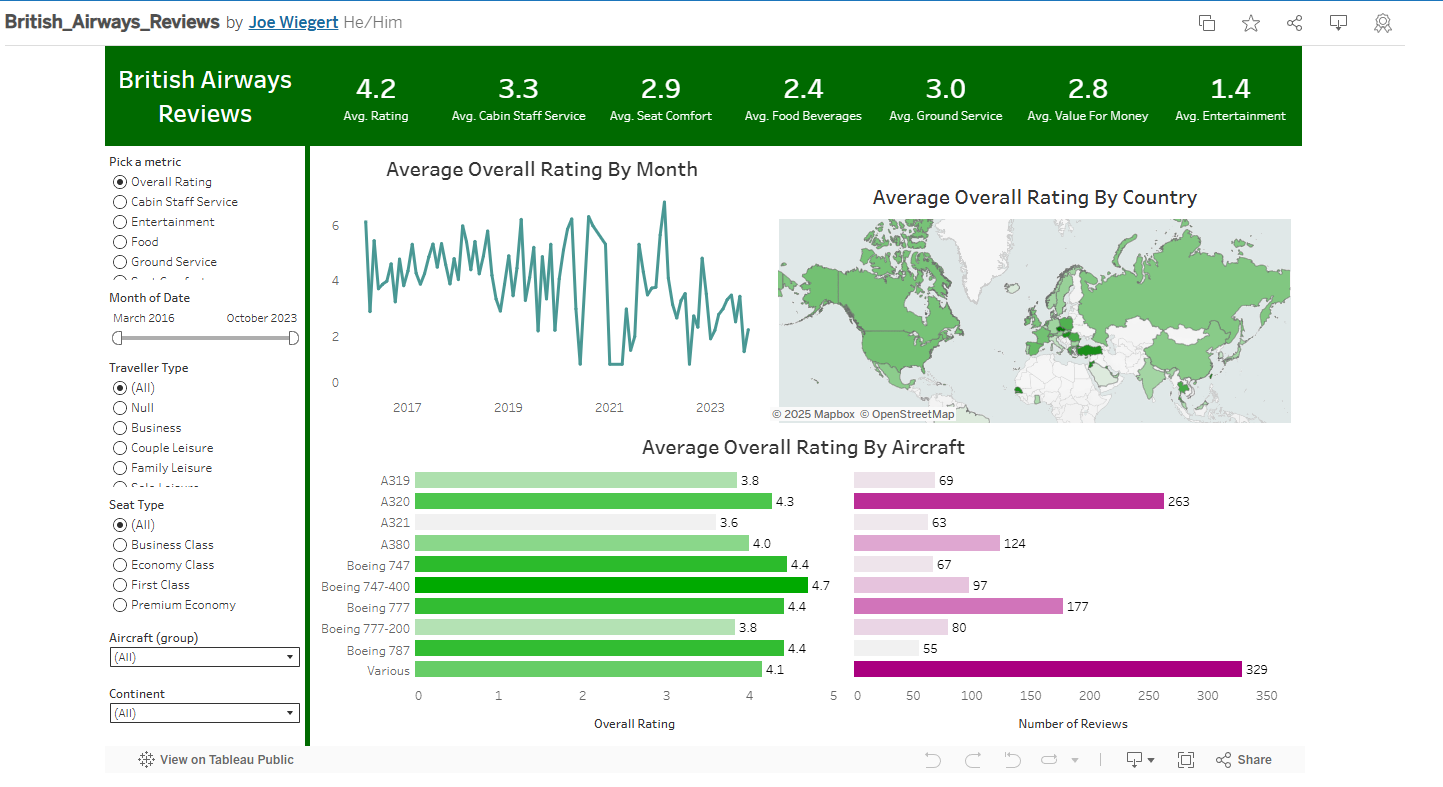The image size is (1443, 787).
Task: Click the Mapbox attribution link
Action: coord(814,414)
